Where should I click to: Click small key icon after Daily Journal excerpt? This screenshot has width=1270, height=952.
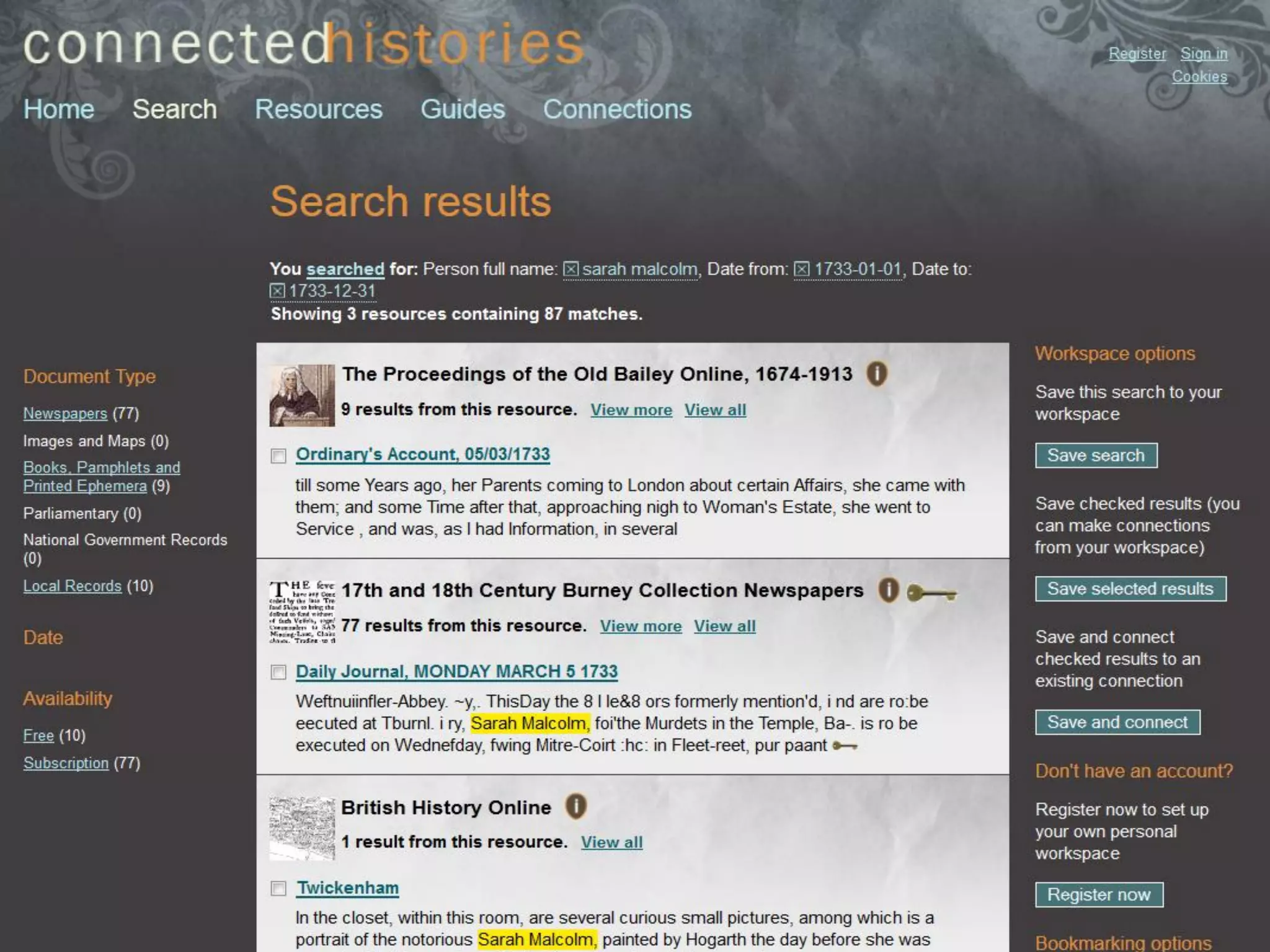(845, 746)
